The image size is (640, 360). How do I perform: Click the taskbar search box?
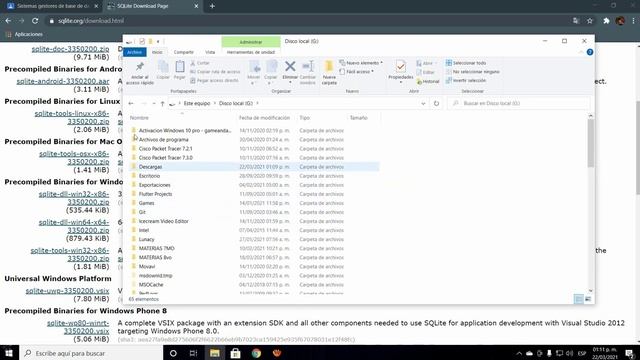click(91, 353)
